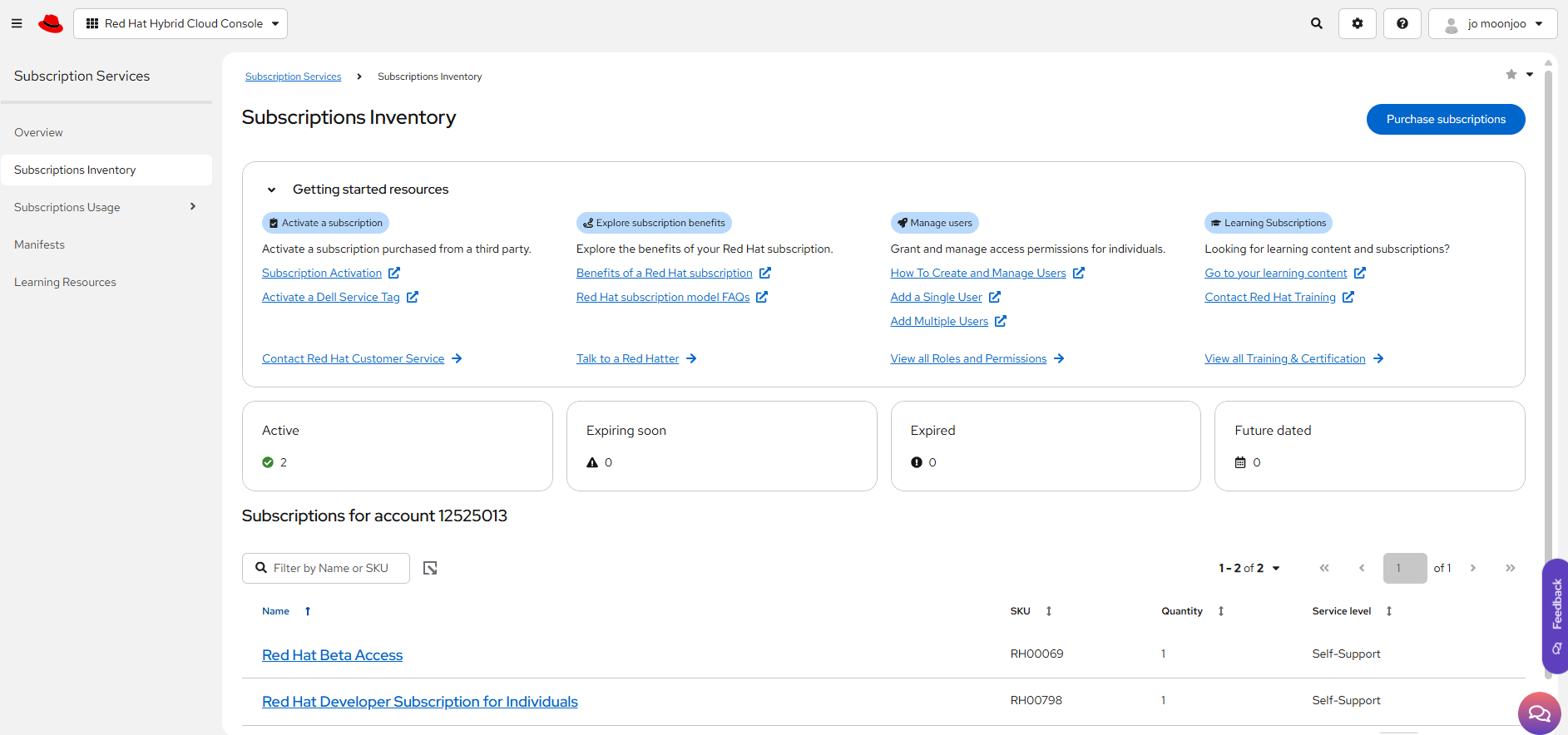Select the Active subscriptions card
The image size is (1568, 735).
coord(398,446)
